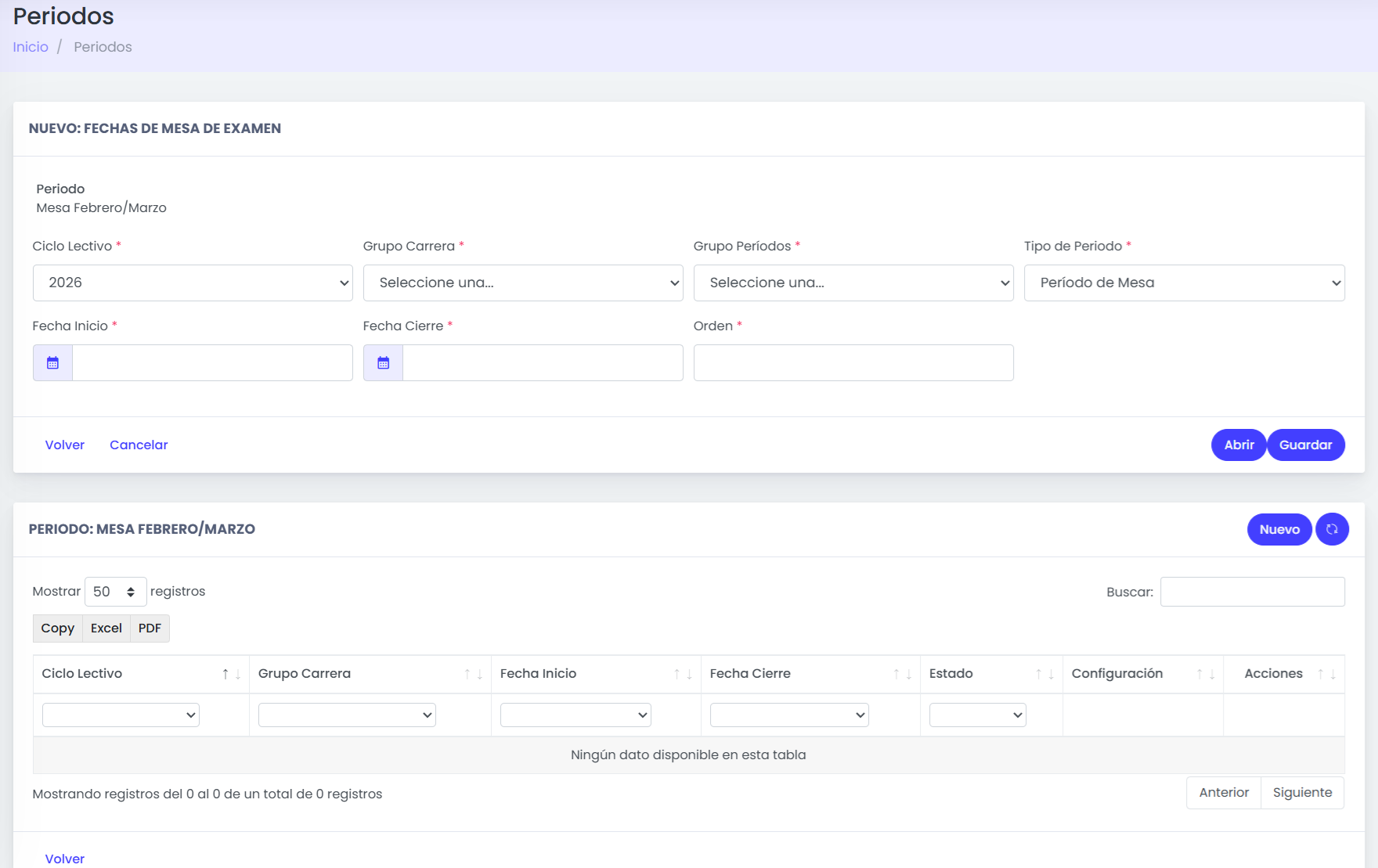Click the Cancelar link
1378x868 pixels.
[139, 445]
